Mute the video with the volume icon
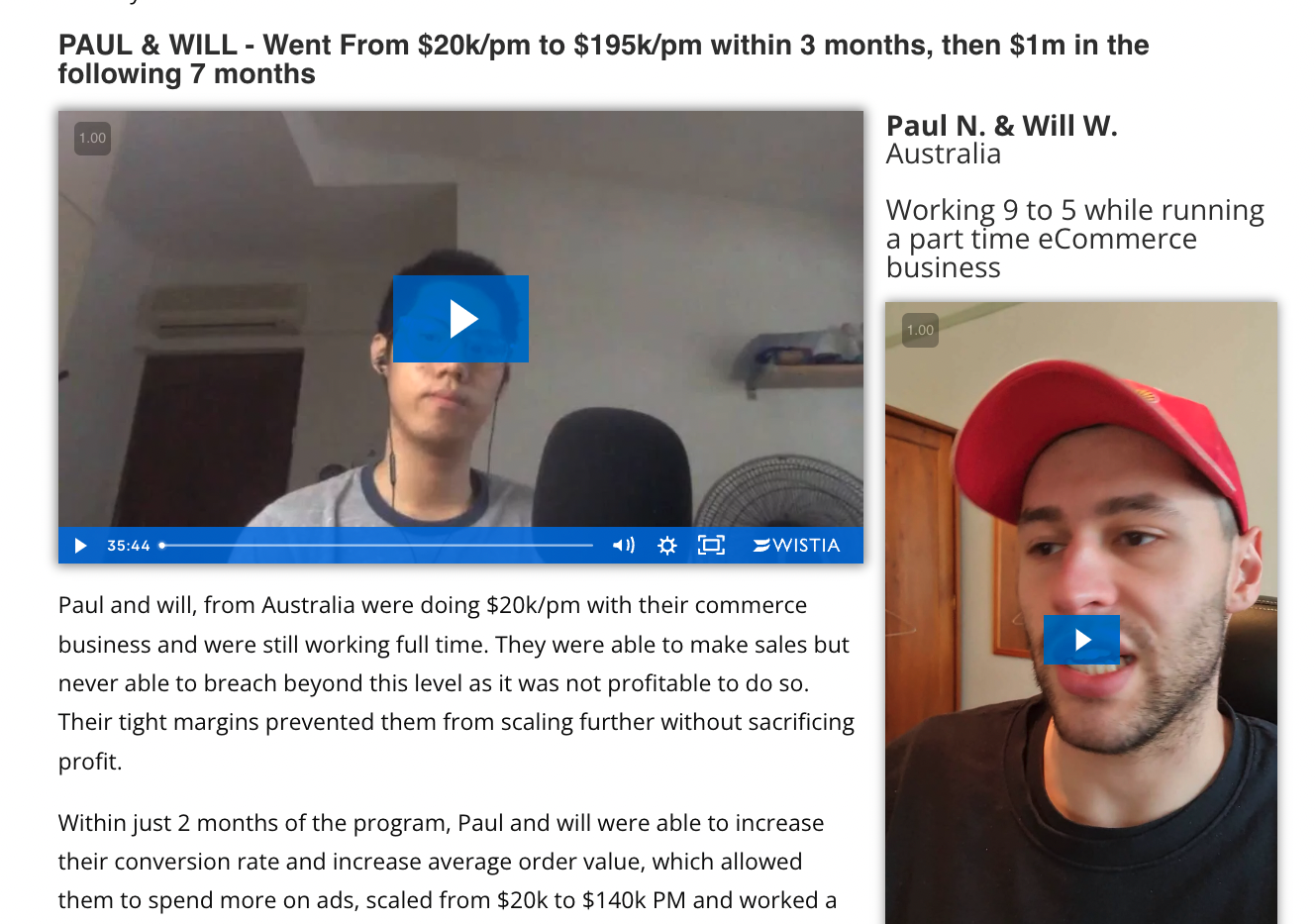 coord(623,546)
